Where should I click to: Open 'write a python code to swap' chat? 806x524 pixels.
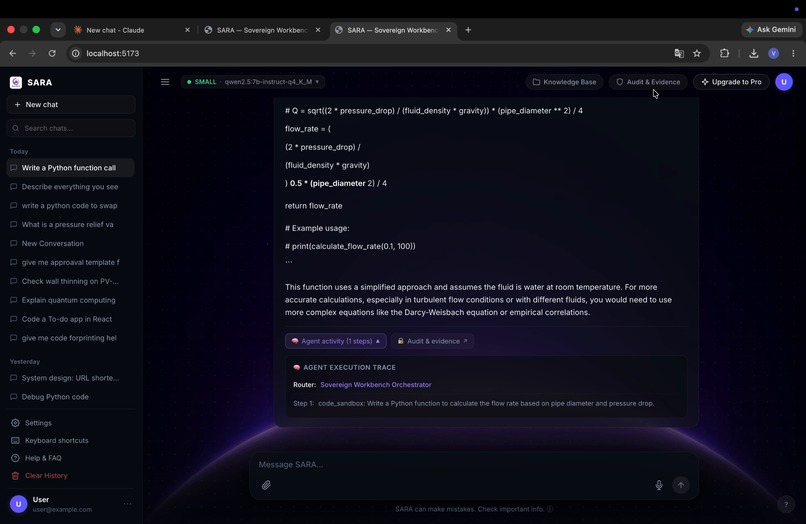click(71, 206)
